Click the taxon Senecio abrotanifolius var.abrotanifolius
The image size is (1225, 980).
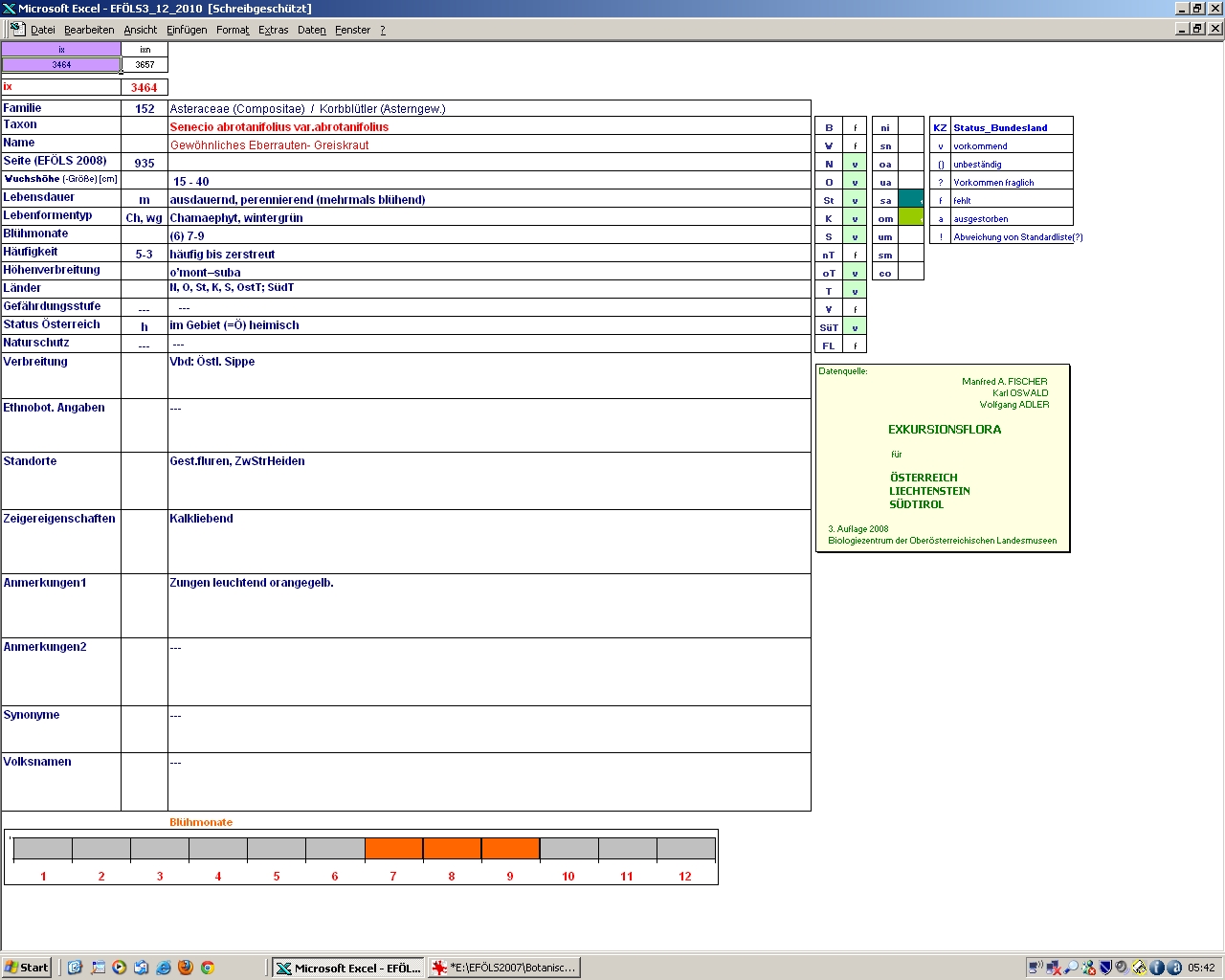point(279,126)
